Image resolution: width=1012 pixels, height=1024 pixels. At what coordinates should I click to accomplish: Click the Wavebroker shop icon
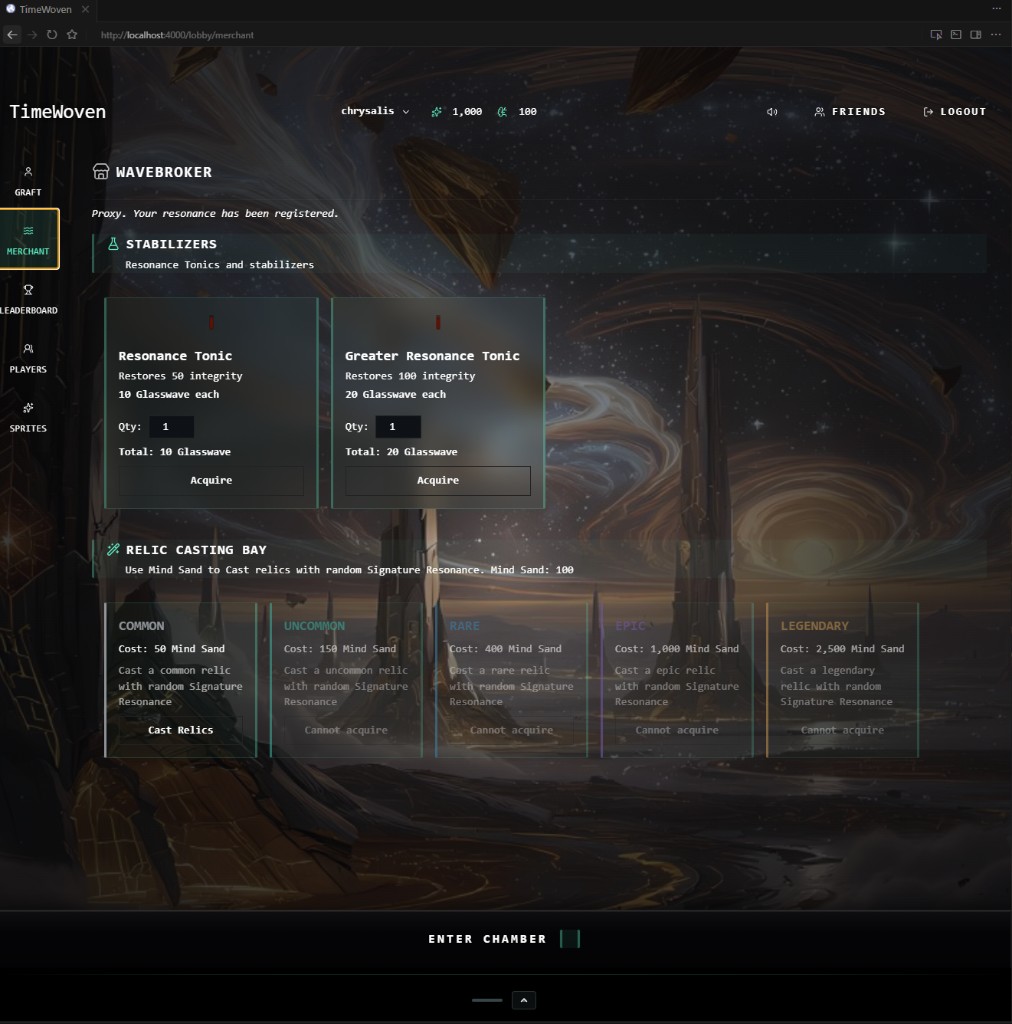click(100, 171)
